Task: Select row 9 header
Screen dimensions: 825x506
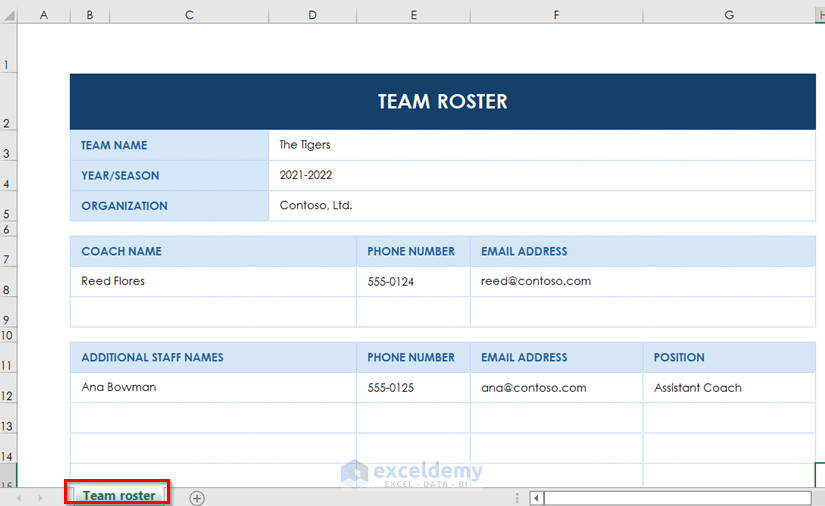Action: [8, 312]
